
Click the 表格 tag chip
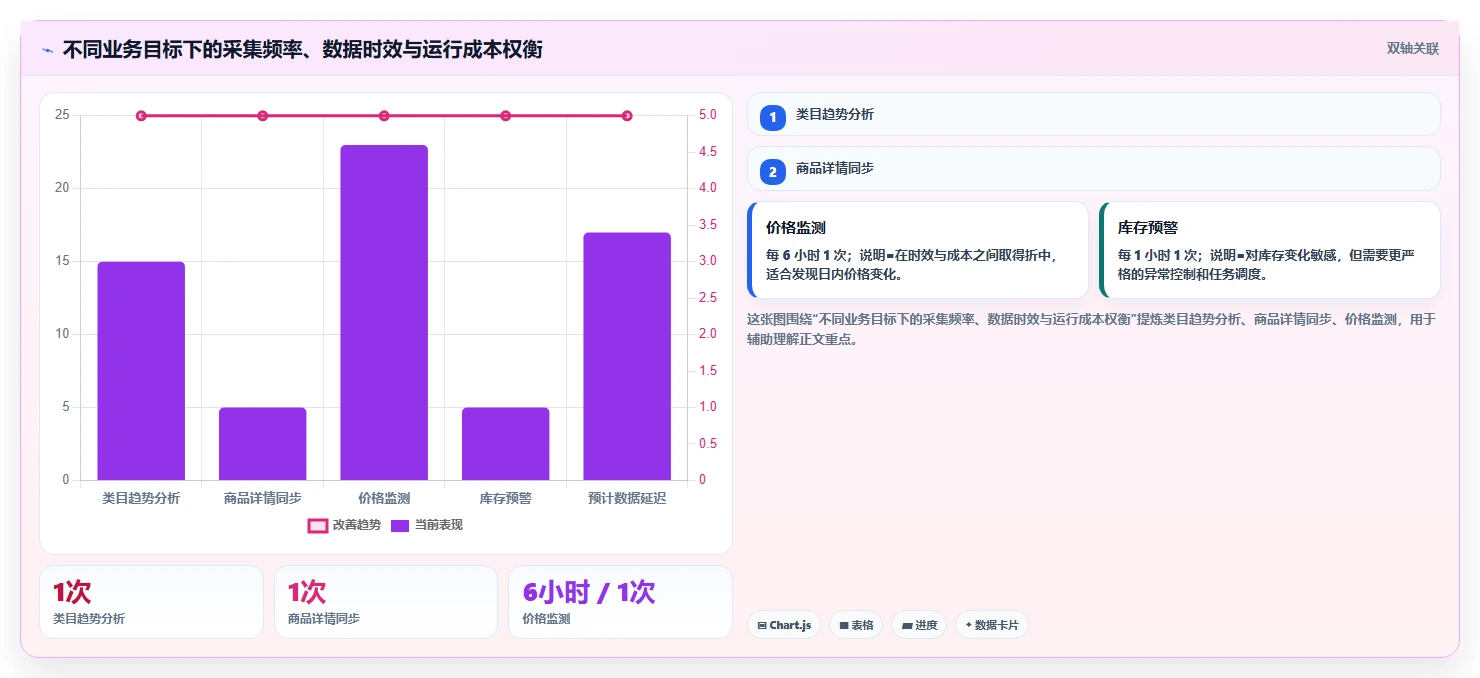[x=856, y=625]
